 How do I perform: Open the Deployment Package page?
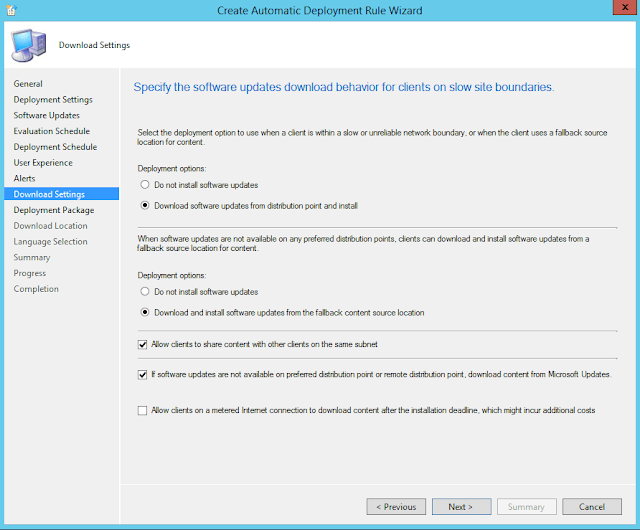pyautogui.click(x=54, y=210)
